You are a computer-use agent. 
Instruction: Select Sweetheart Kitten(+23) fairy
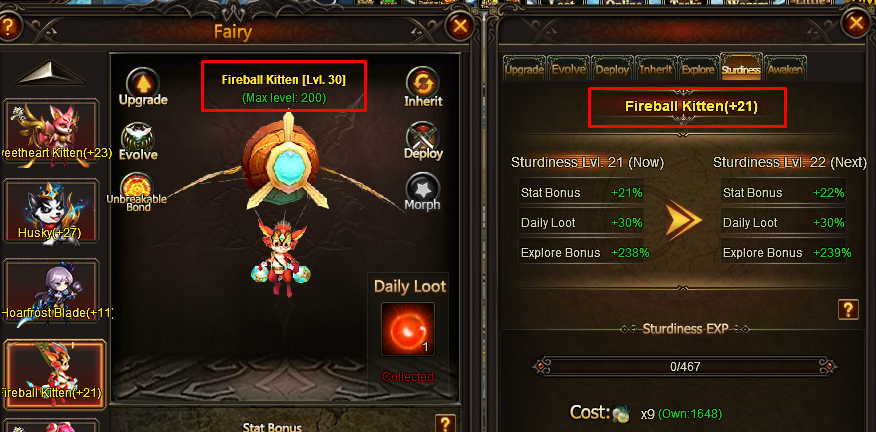pyautogui.click(x=51, y=131)
